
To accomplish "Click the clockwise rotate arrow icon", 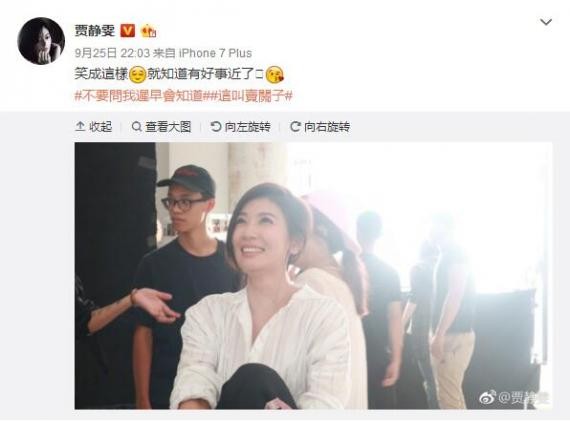I will click(295, 127).
